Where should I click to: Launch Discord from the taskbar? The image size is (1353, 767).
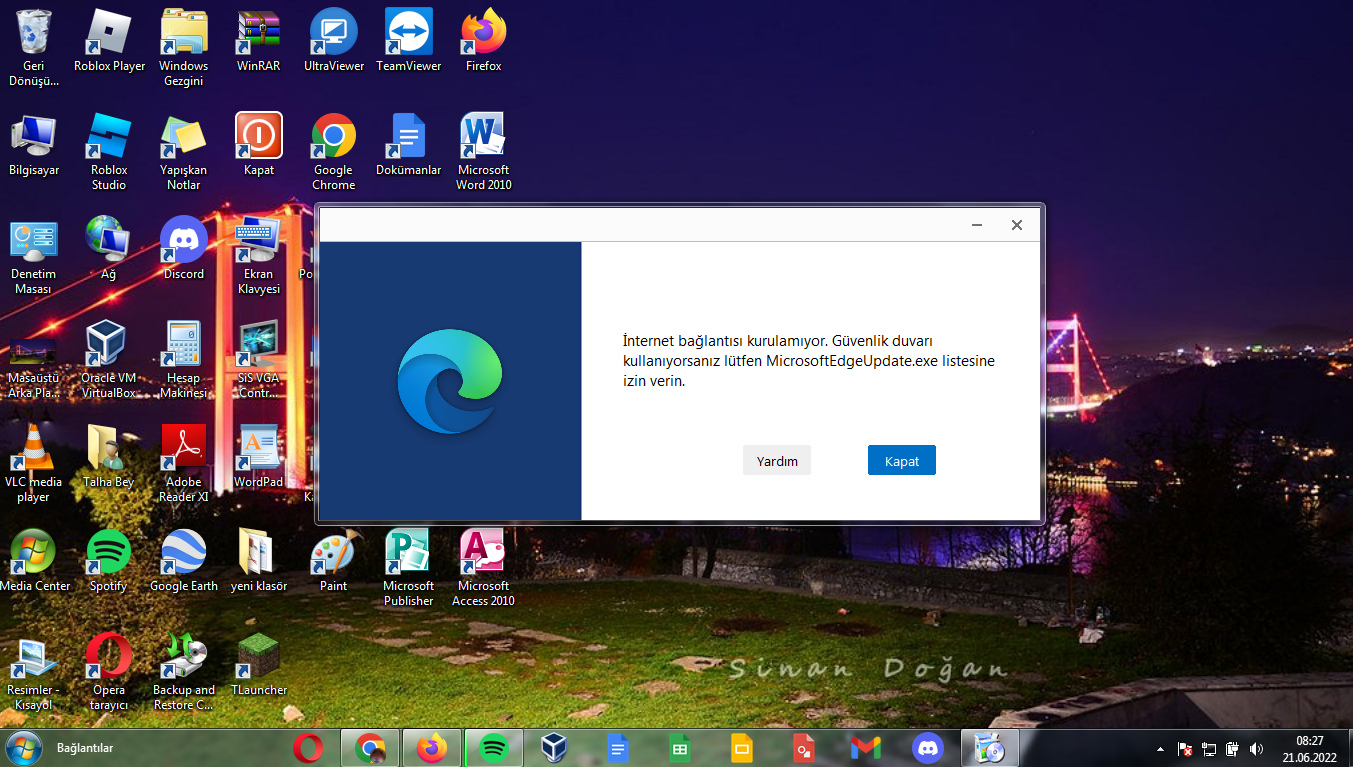[928, 748]
